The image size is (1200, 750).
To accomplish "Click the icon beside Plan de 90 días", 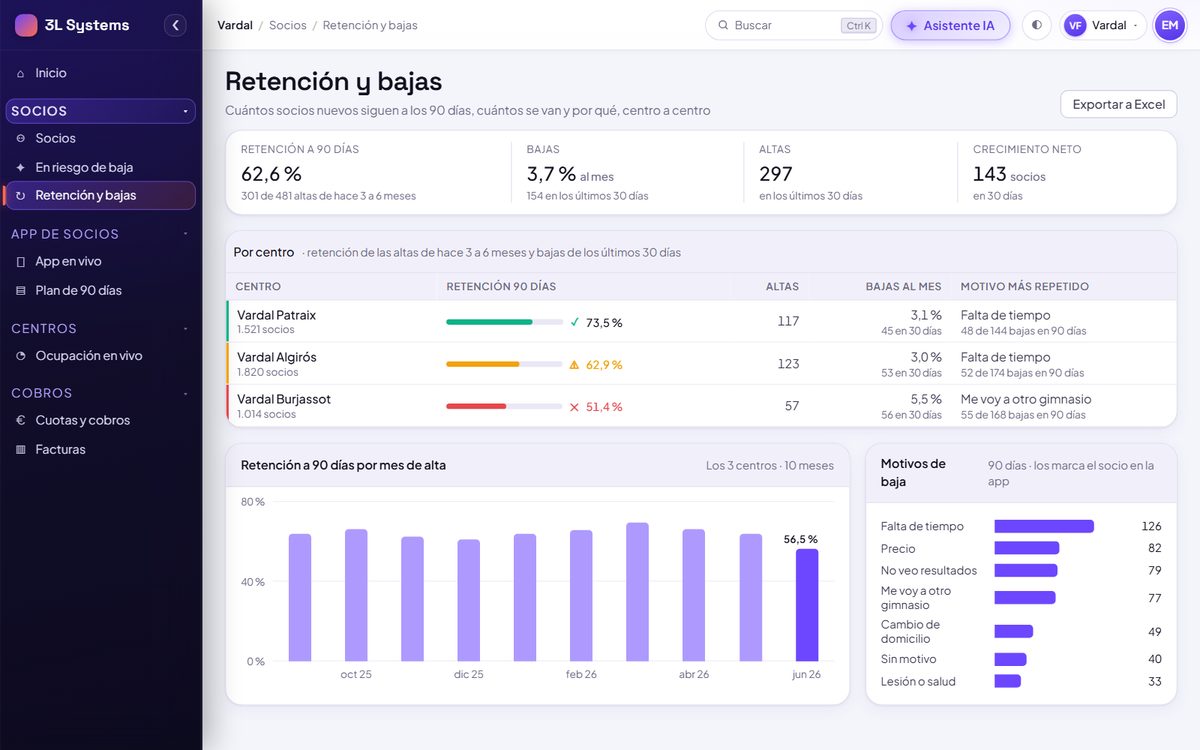I will tap(21, 291).
